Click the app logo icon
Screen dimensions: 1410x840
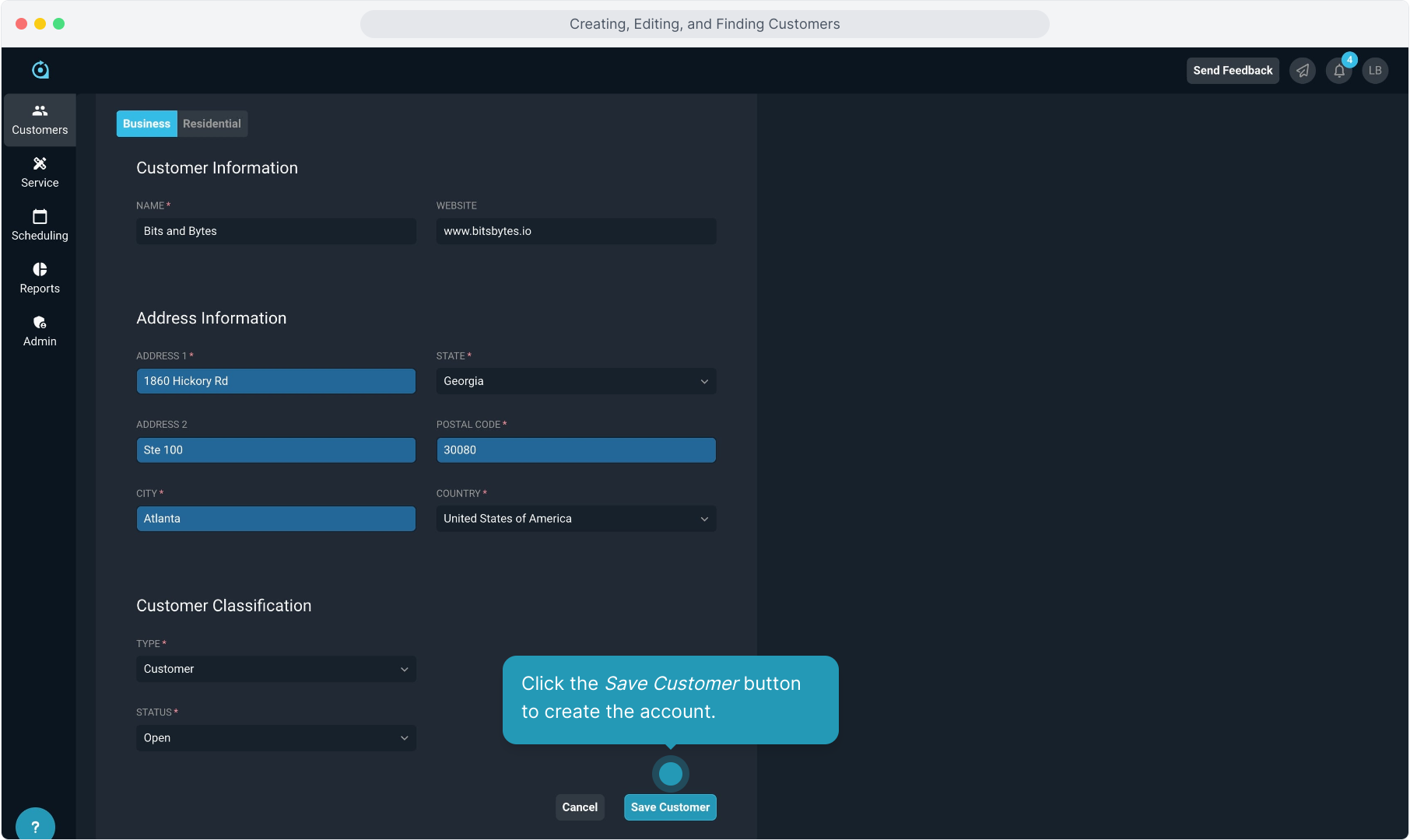click(x=40, y=70)
